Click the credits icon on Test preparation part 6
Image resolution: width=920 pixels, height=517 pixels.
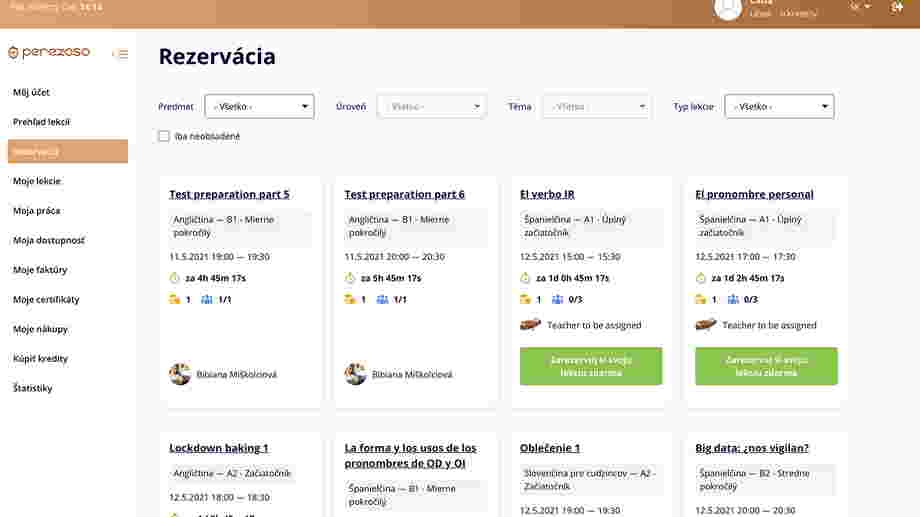[350, 299]
